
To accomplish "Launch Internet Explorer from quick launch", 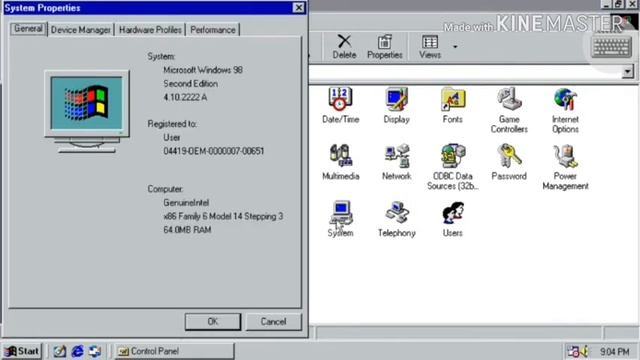I will pos(77,351).
